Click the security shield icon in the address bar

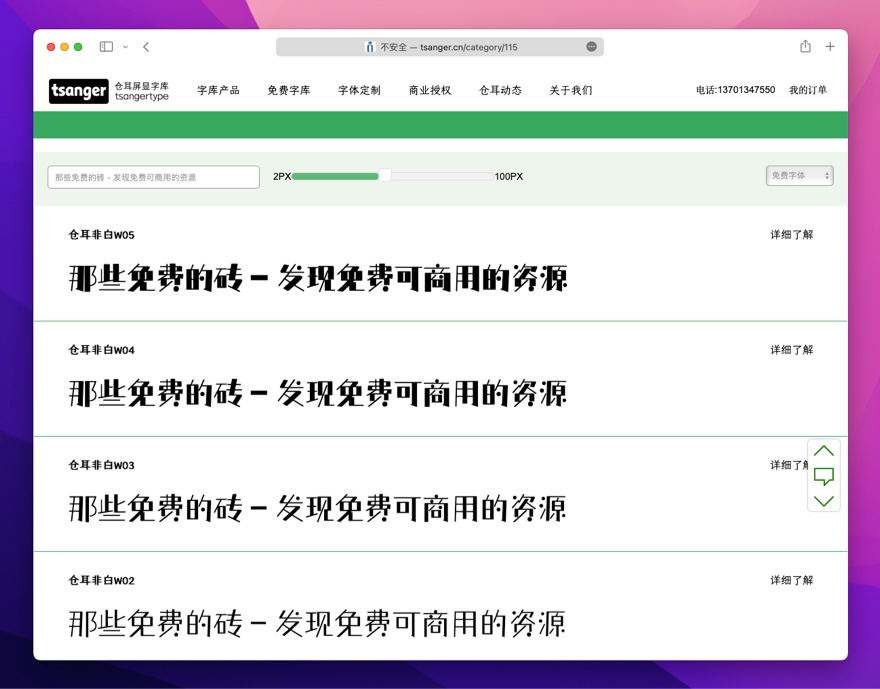tap(370, 46)
